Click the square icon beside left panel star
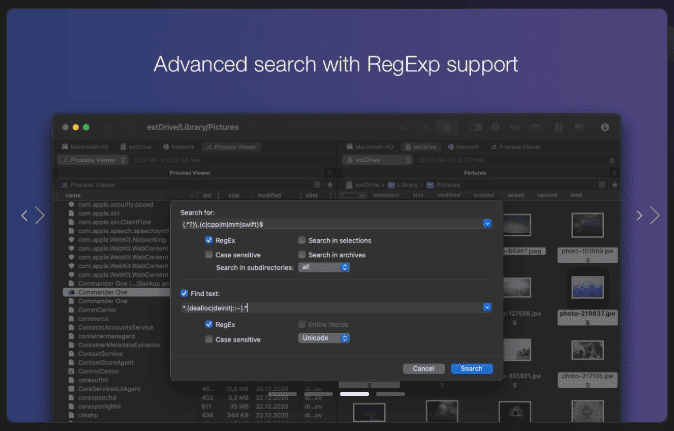 [x=317, y=185]
